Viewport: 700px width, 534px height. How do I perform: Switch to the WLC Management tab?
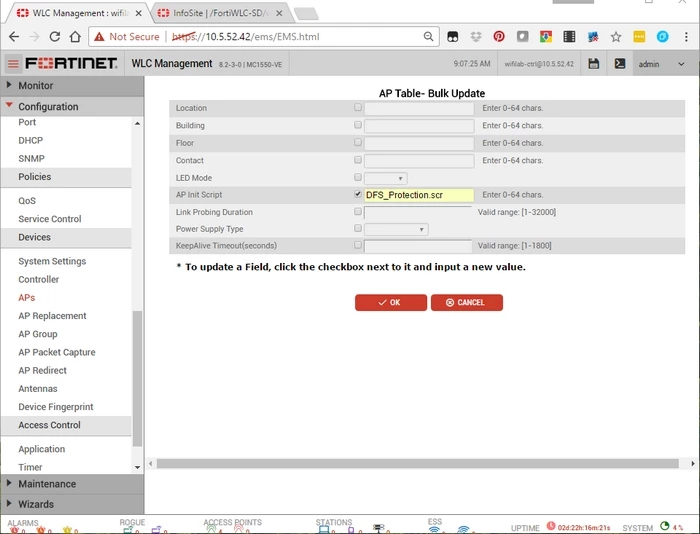coord(79,13)
